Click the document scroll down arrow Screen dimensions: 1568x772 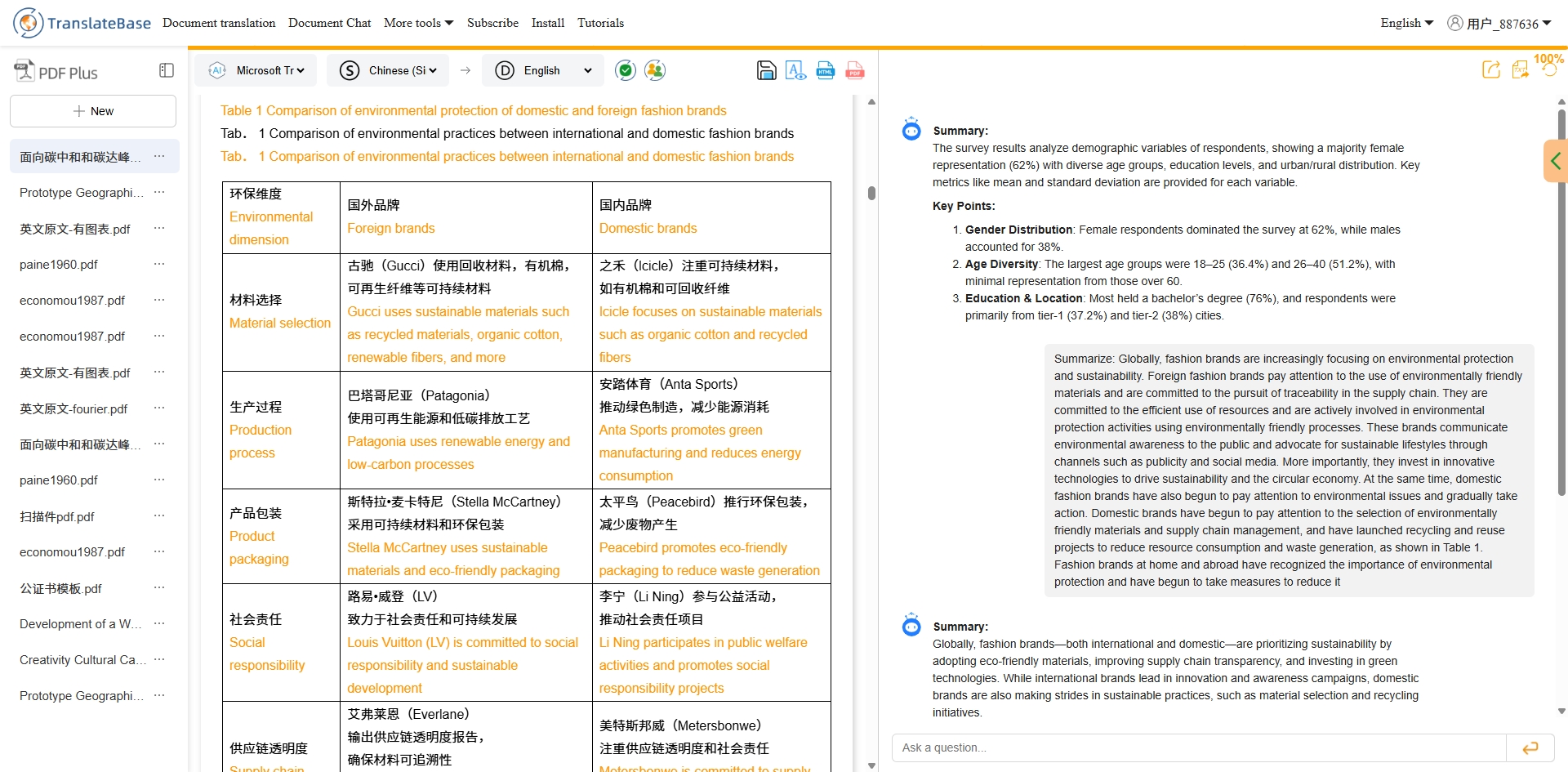coord(871,765)
